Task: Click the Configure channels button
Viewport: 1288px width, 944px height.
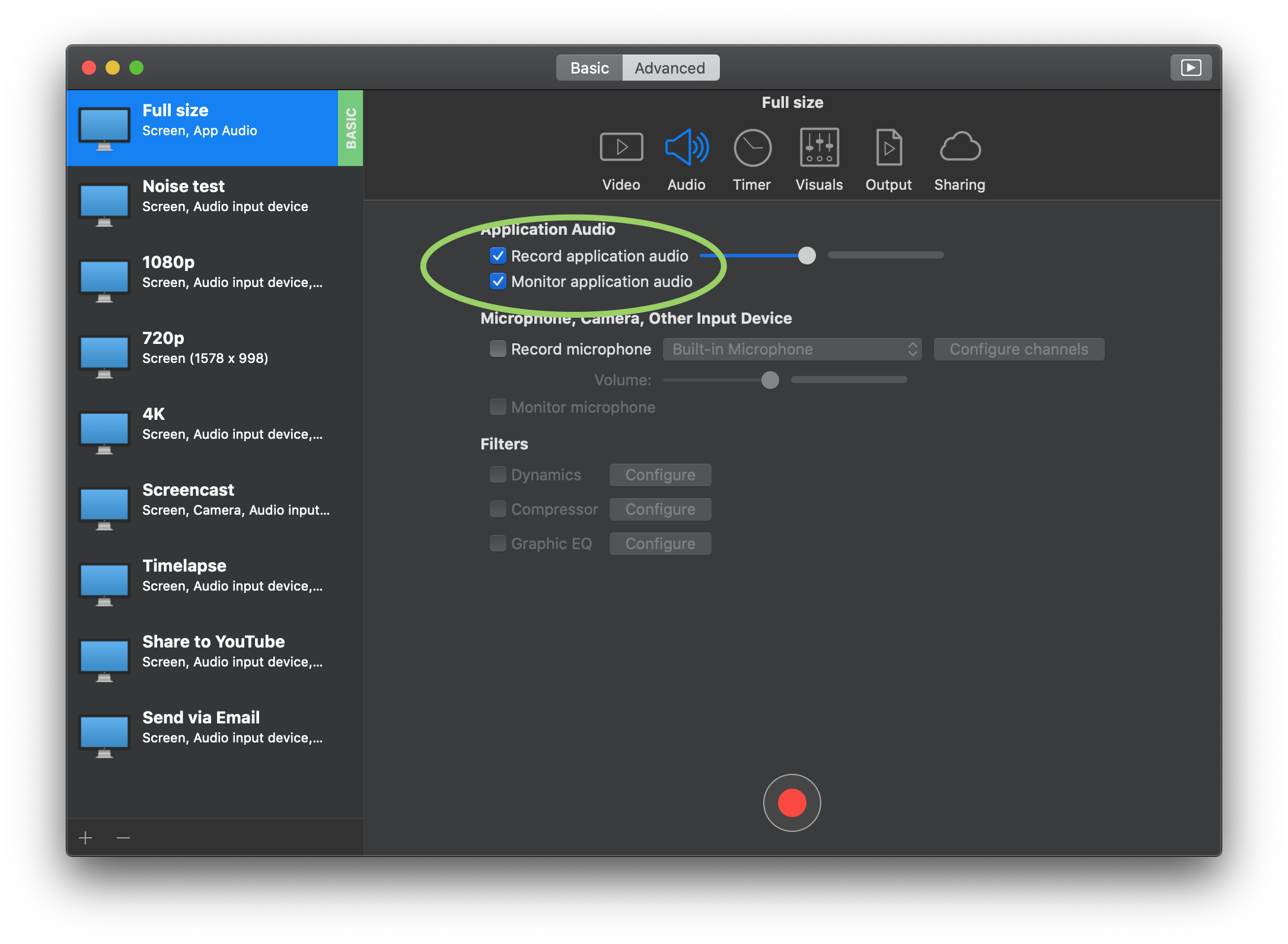Action: pos(1019,349)
